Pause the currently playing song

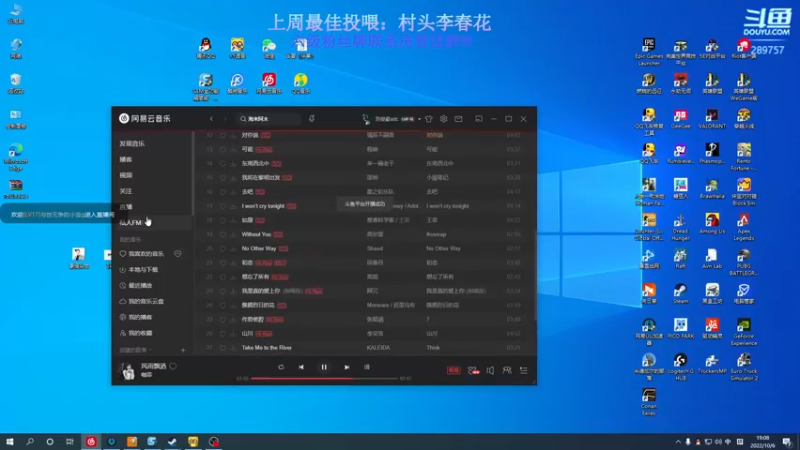(x=324, y=367)
